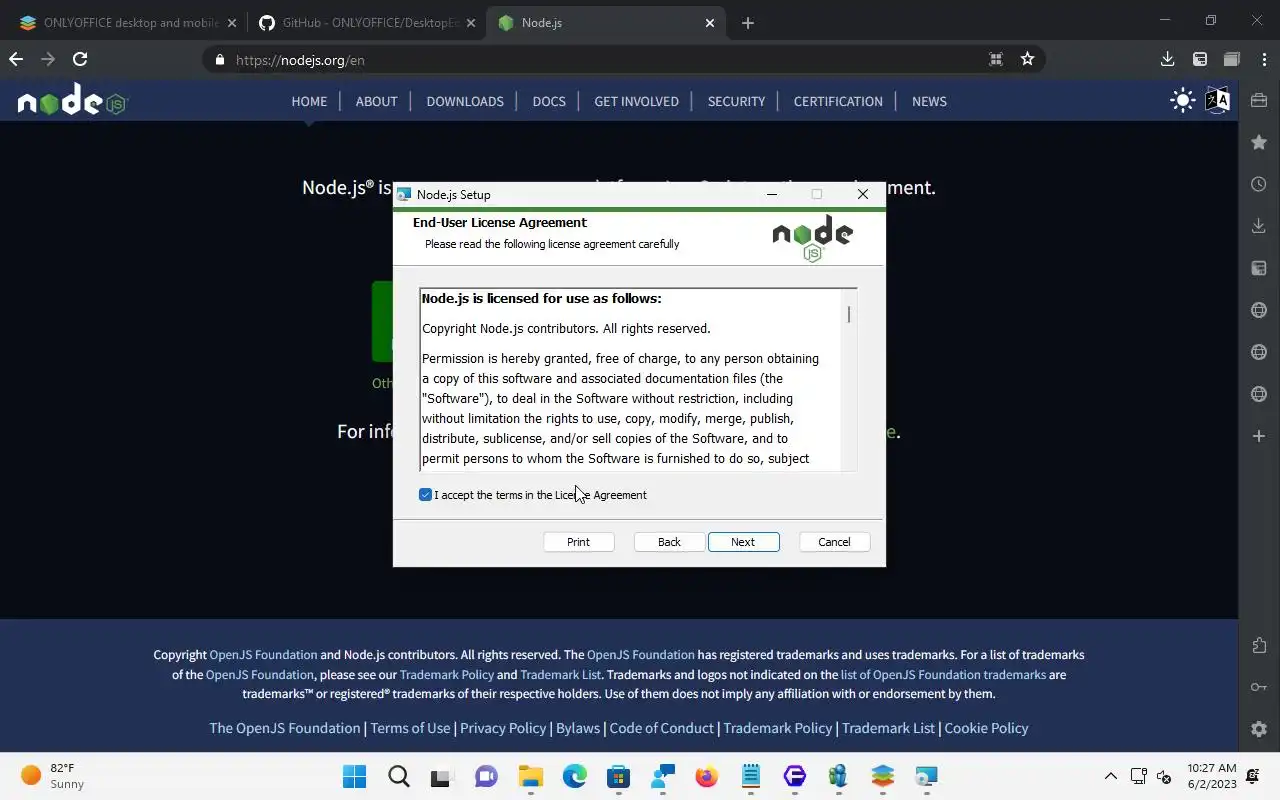This screenshot has height=800, width=1280.
Task: Open list of OpenJS Foundation trademarks link
Action: click(943, 674)
